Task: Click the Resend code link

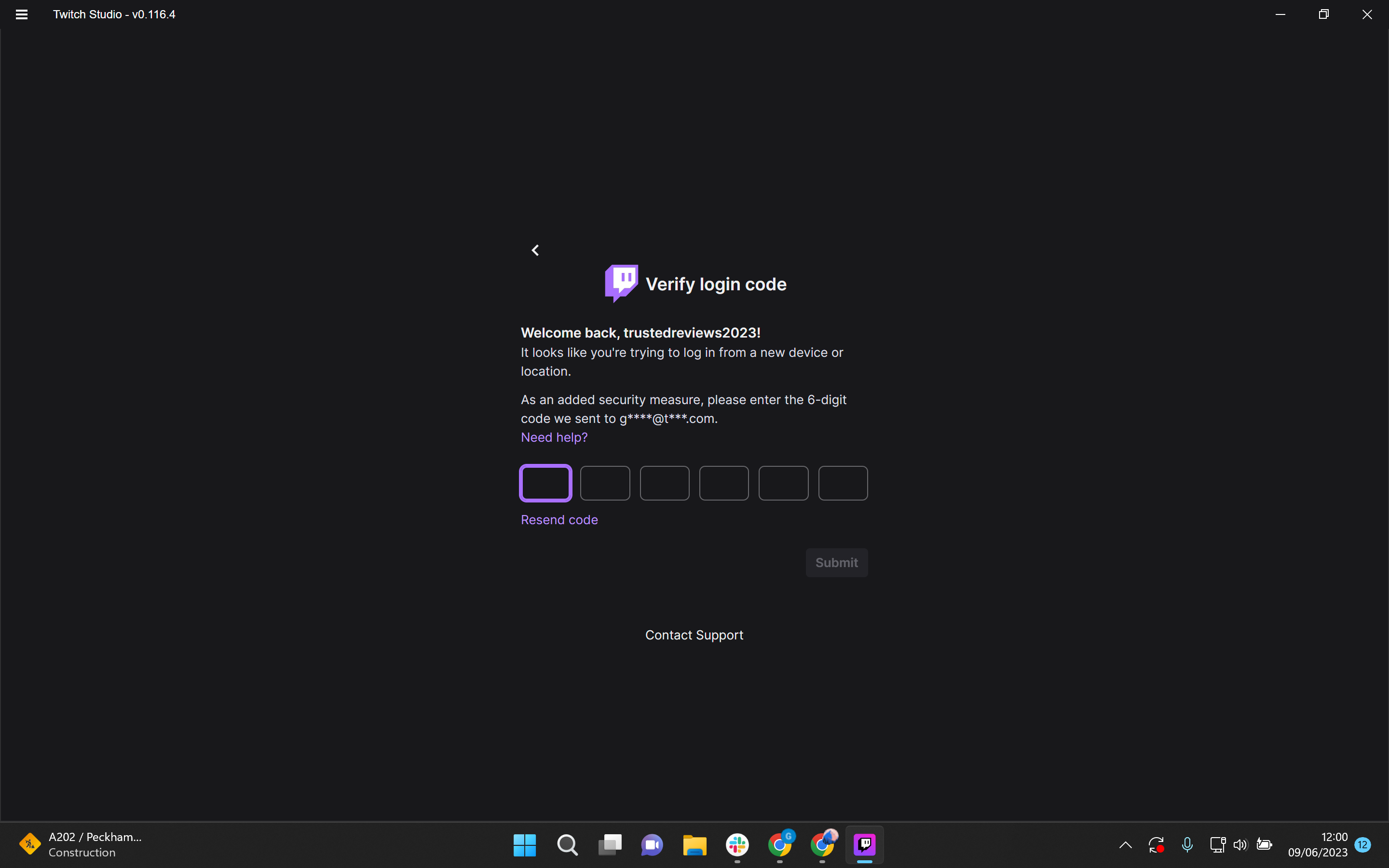Action: point(559,519)
